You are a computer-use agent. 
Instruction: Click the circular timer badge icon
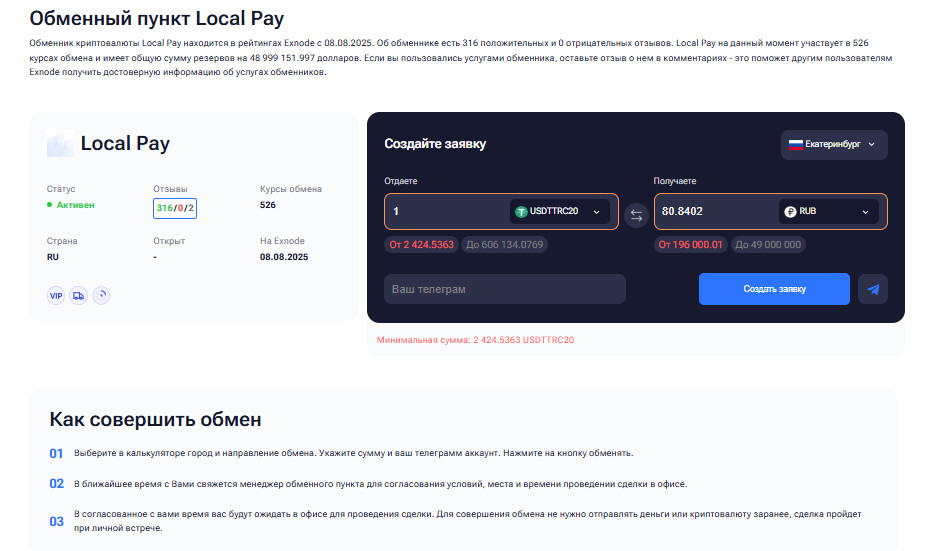point(101,295)
